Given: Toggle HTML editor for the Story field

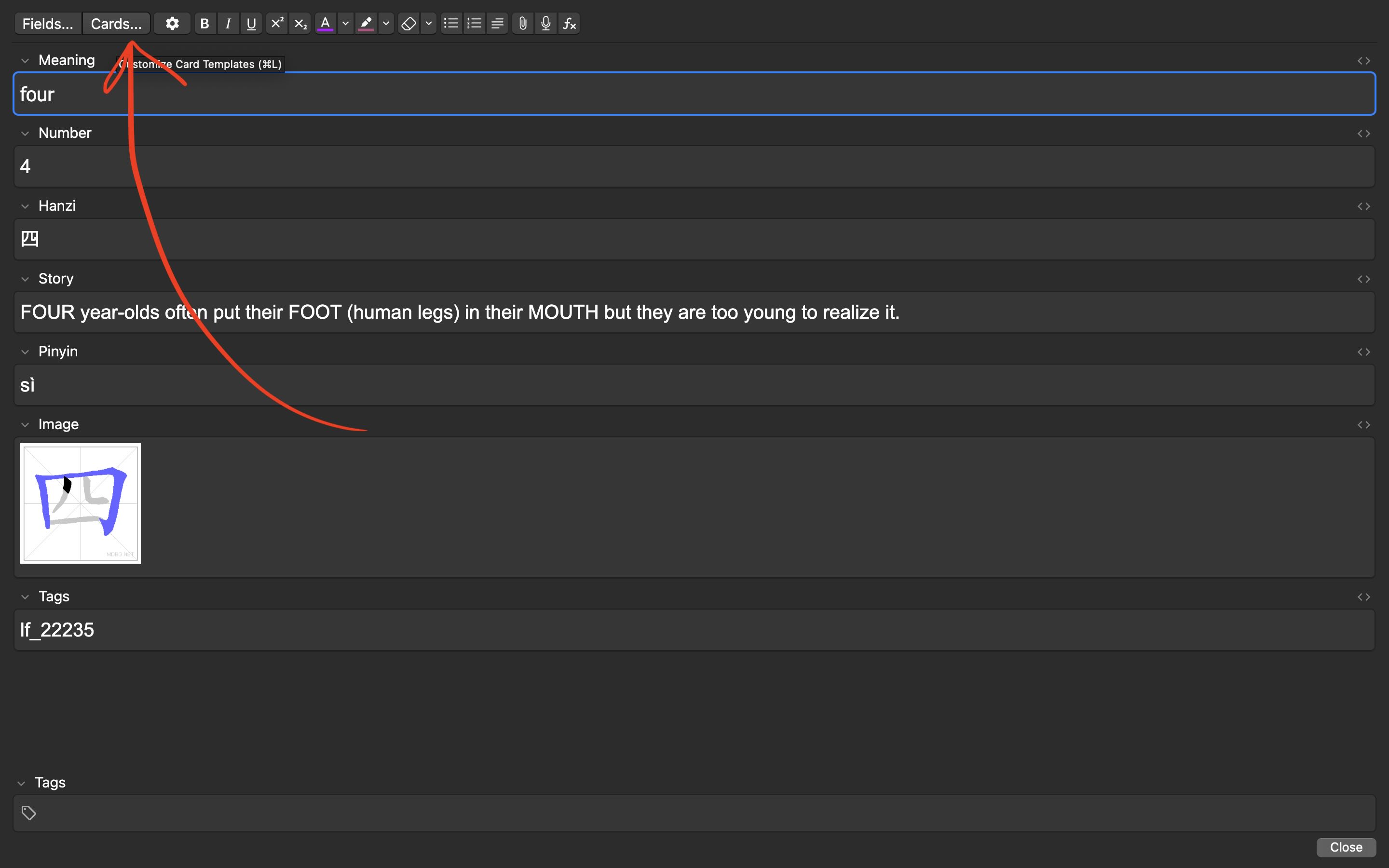Looking at the screenshot, I should (x=1365, y=279).
